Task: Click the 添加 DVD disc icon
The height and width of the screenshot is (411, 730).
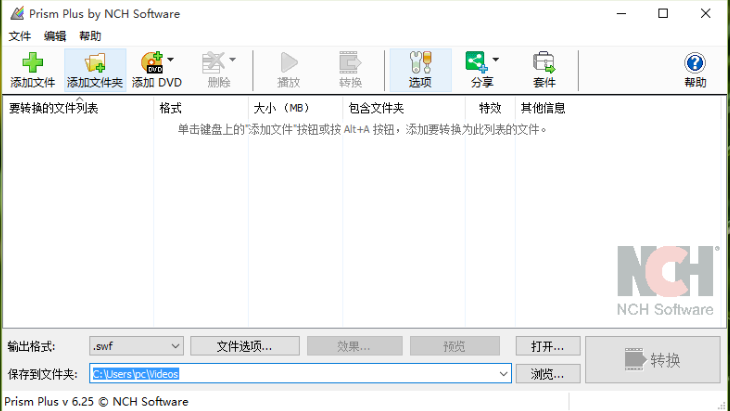Action: pyautogui.click(x=152, y=62)
